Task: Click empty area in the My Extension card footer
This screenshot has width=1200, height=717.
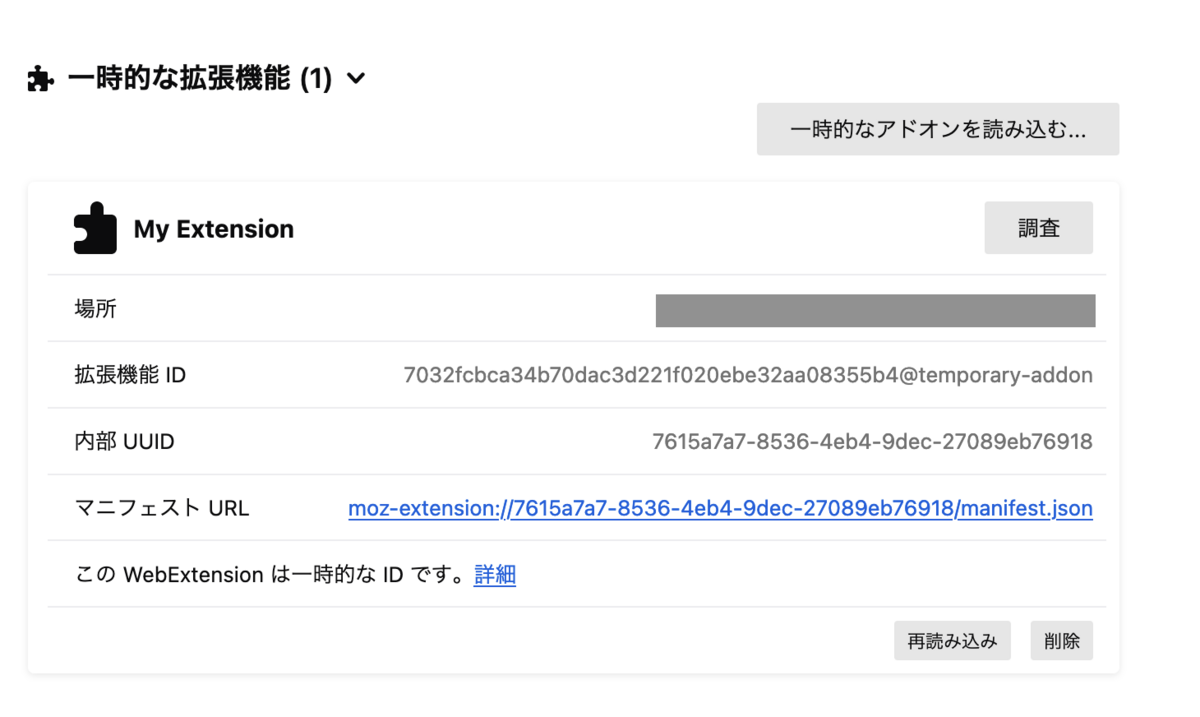Action: (x=470, y=641)
